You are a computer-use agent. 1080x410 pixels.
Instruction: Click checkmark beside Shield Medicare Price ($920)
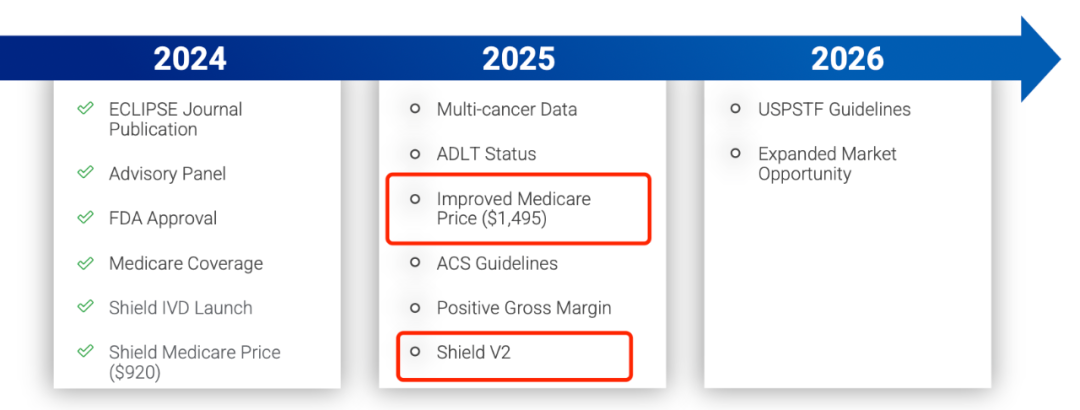(x=85, y=352)
